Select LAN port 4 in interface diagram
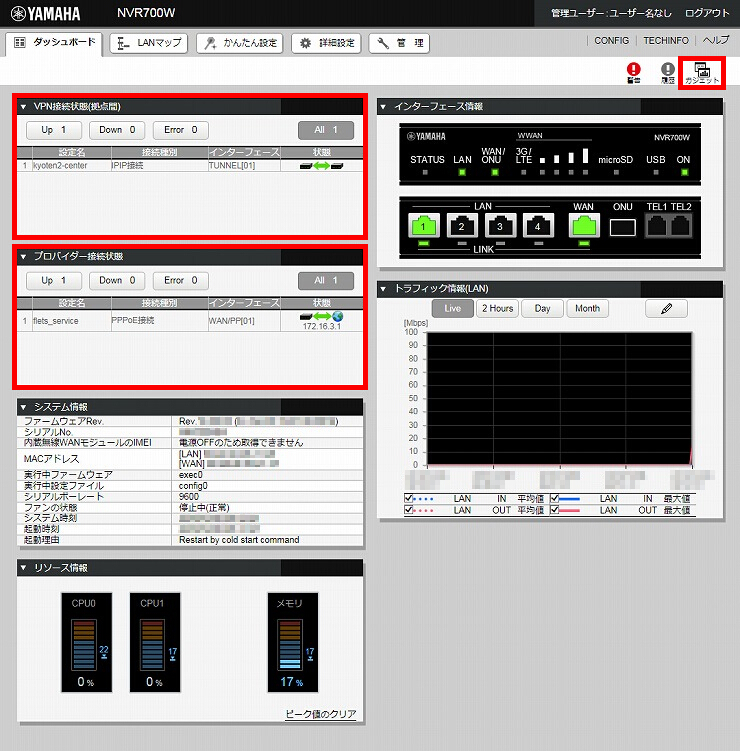This screenshot has height=751, width=740. coord(538,226)
